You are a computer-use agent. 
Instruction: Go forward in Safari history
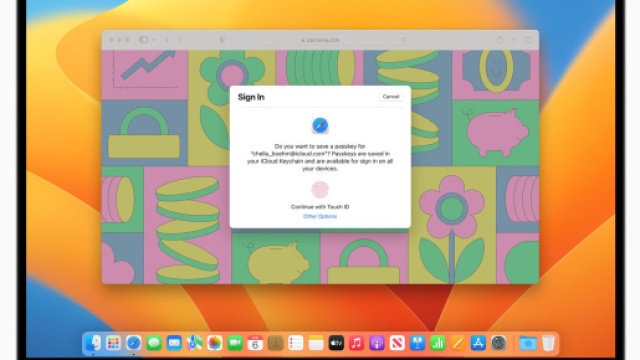pos(180,40)
